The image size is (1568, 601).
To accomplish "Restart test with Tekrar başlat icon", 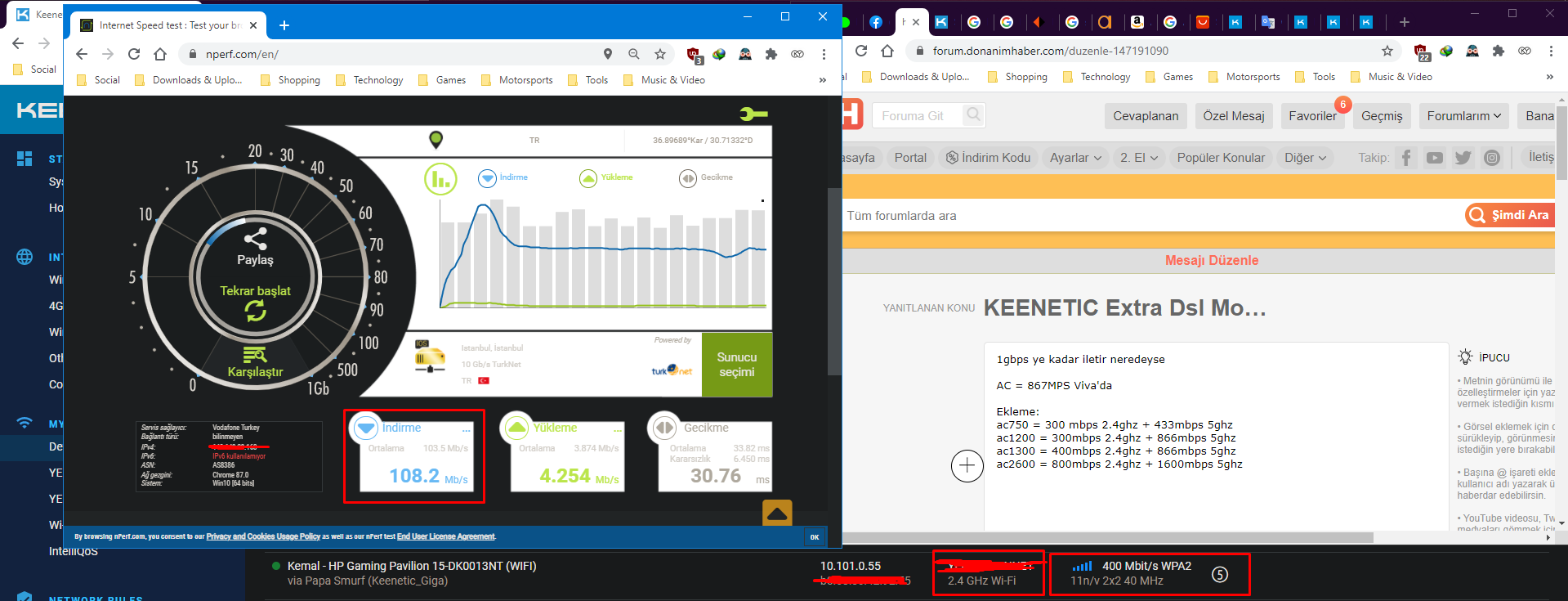I will tap(255, 311).
